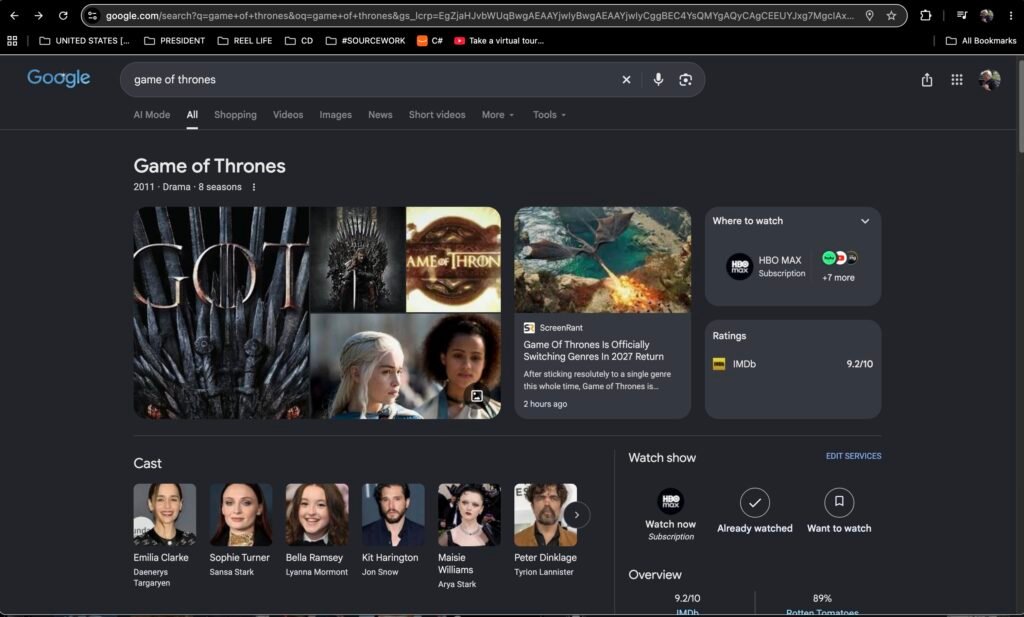Click the Google logo

coord(59,78)
